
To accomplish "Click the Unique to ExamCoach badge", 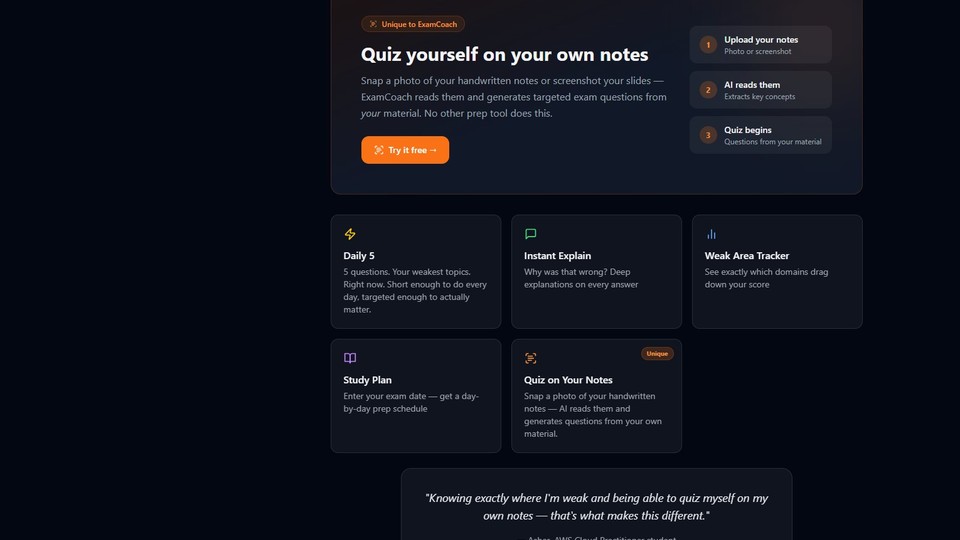I will pos(413,24).
